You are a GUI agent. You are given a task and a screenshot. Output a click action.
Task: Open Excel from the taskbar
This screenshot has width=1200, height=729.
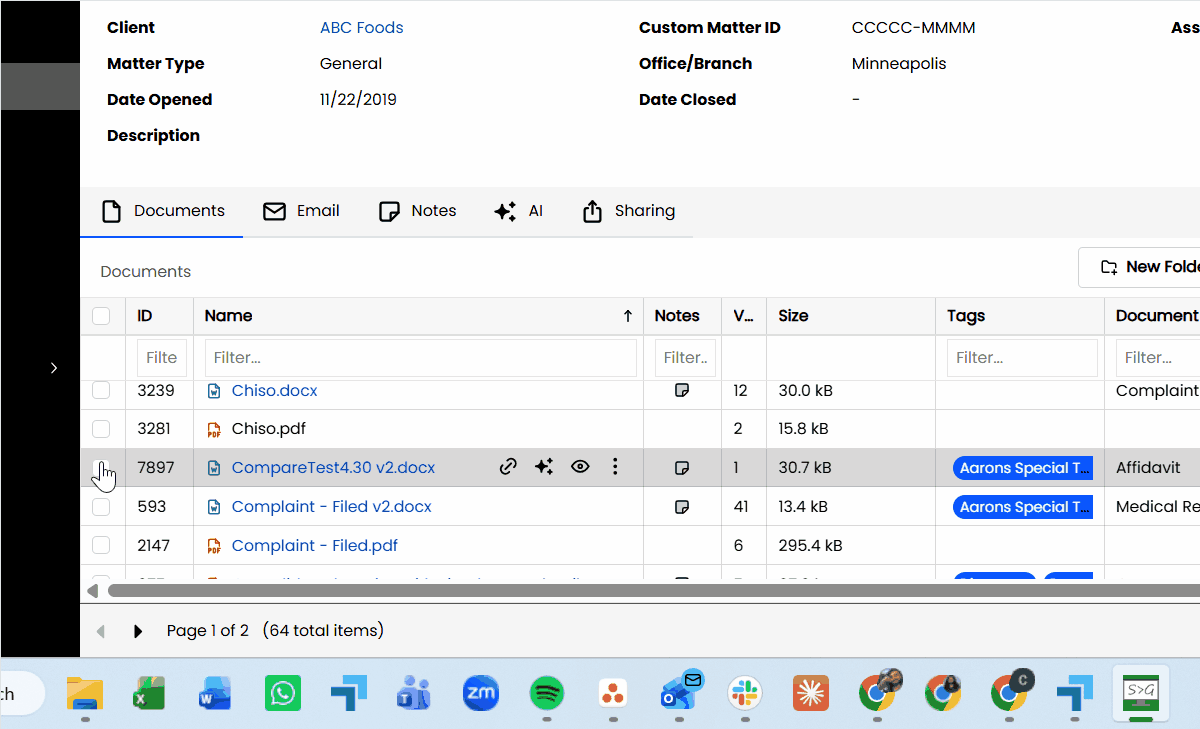[x=149, y=692]
